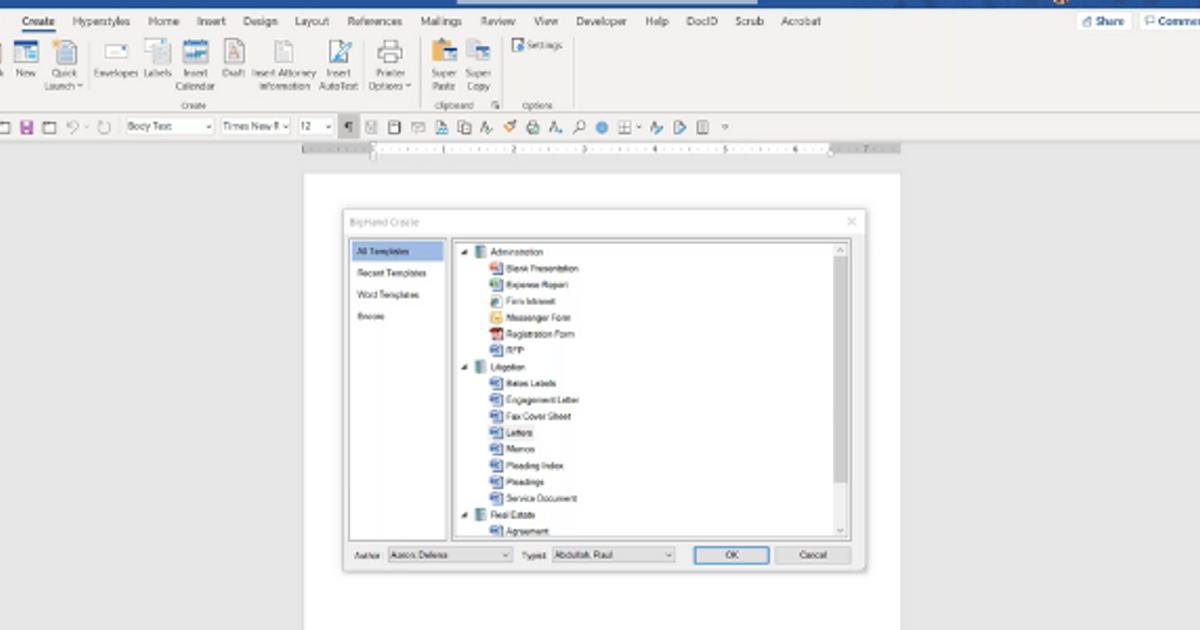Screen dimensions: 1200x630
Task: Toggle paragraph marks formatting button
Action: coord(347,126)
